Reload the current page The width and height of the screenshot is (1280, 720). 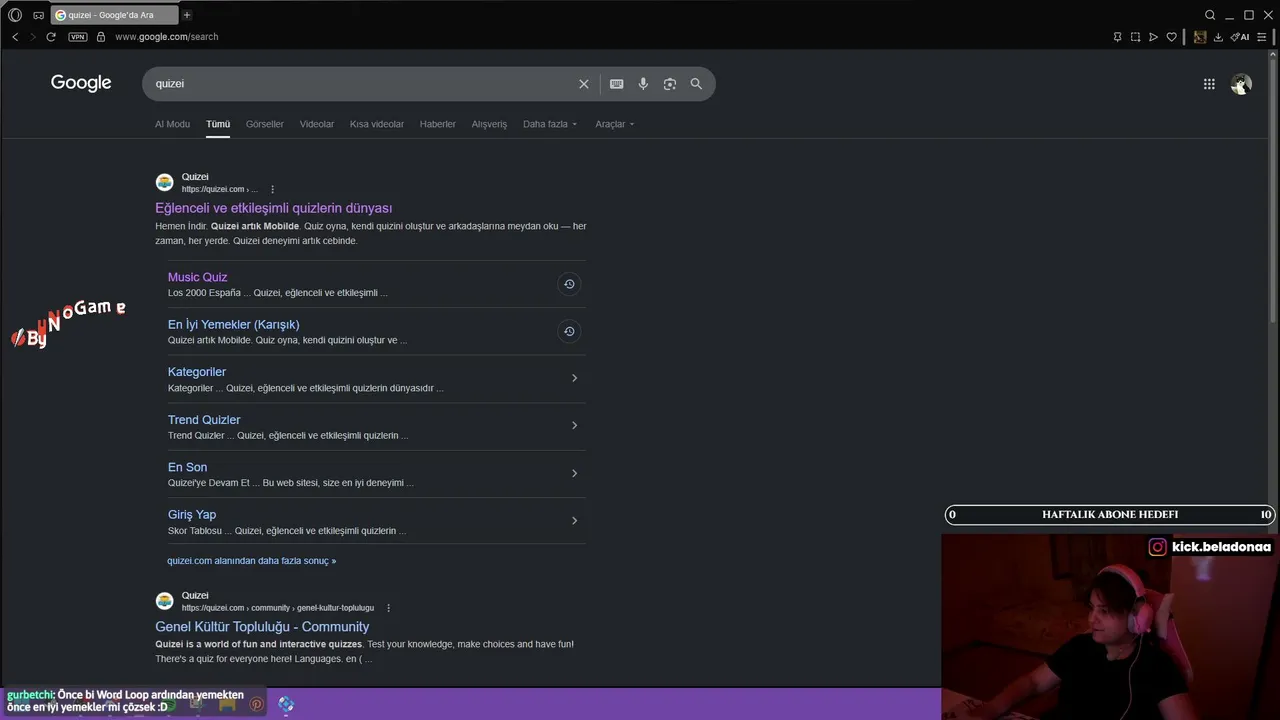[51, 37]
